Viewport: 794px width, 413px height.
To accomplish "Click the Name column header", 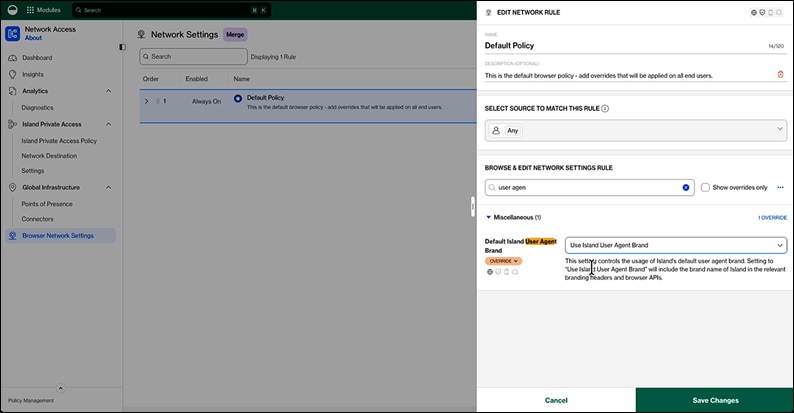I will [242, 79].
